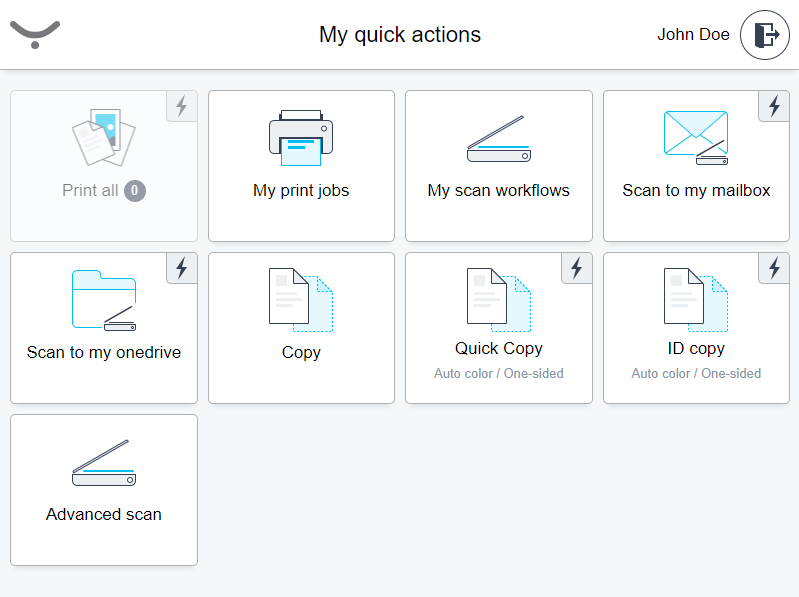Click the lightning badge on the Print all tile

(x=181, y=106)
